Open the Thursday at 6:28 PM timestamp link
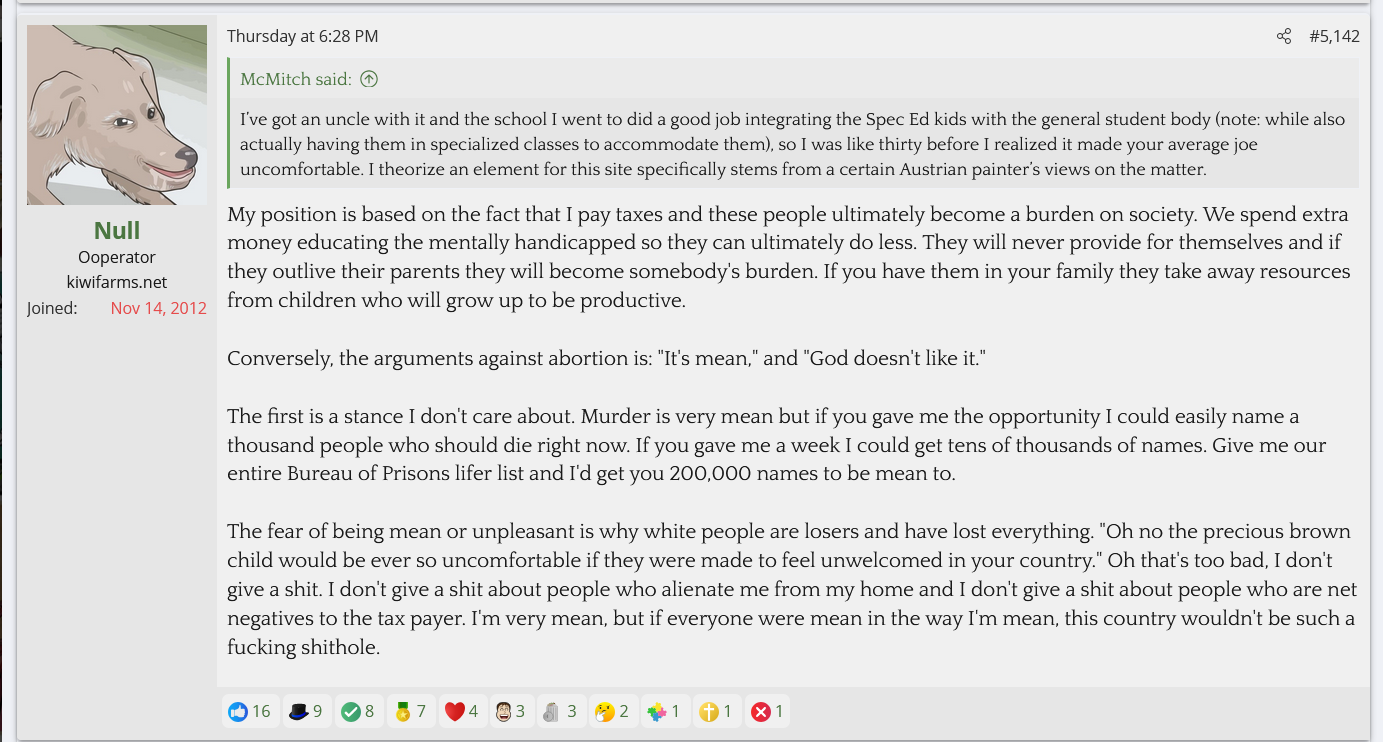Viewport: 1383px width, 742px height. coord(302,37)
